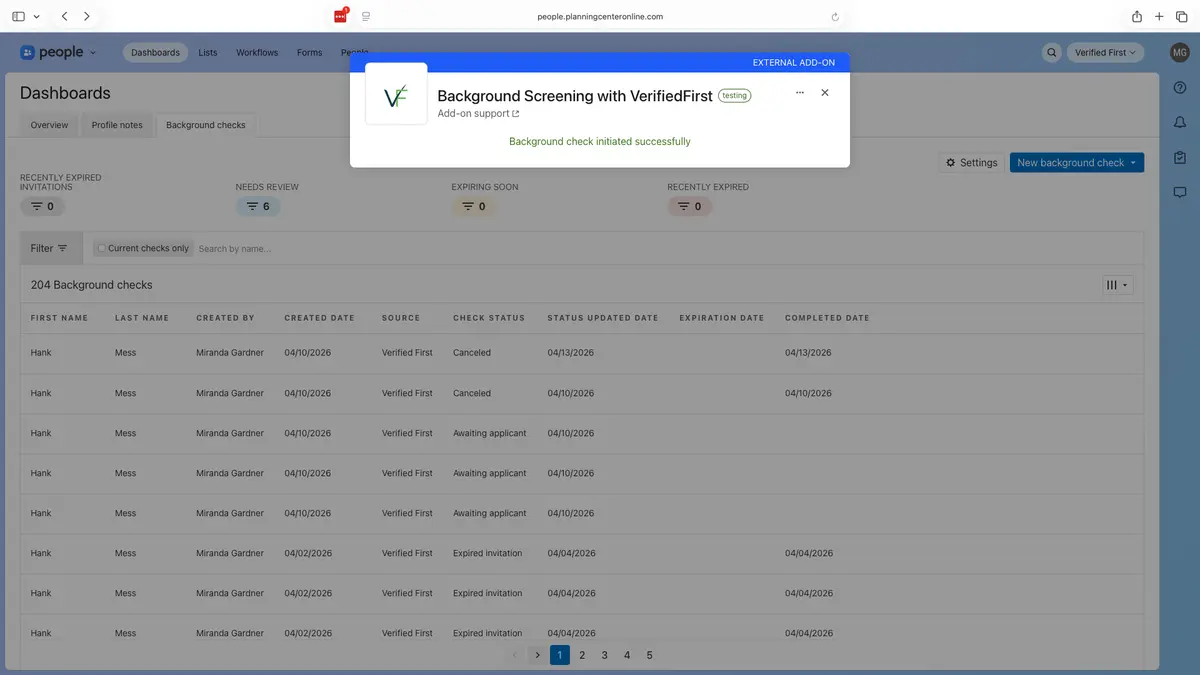Open the Settings button
Image resolution: width=1200 pixels, height=675 pixels.
(971, 163)
